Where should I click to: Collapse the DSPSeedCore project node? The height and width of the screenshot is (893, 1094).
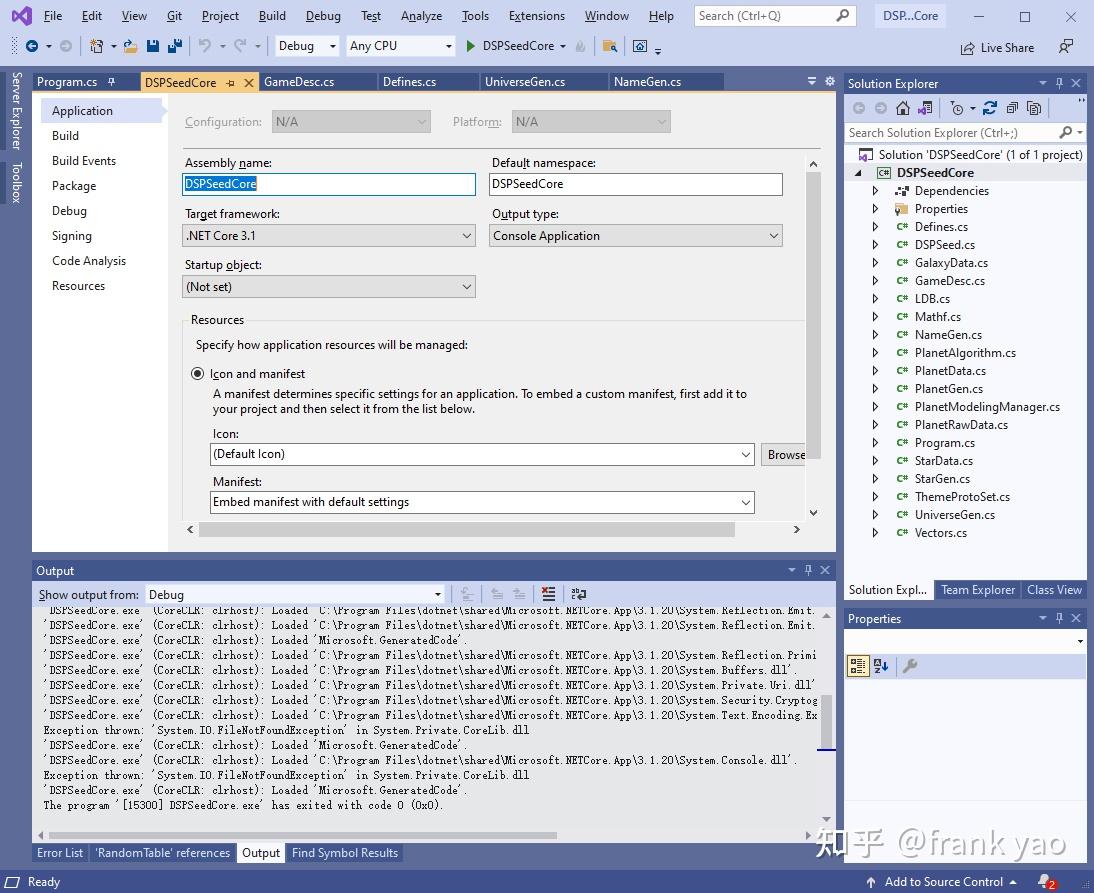[x=858, y=173]
